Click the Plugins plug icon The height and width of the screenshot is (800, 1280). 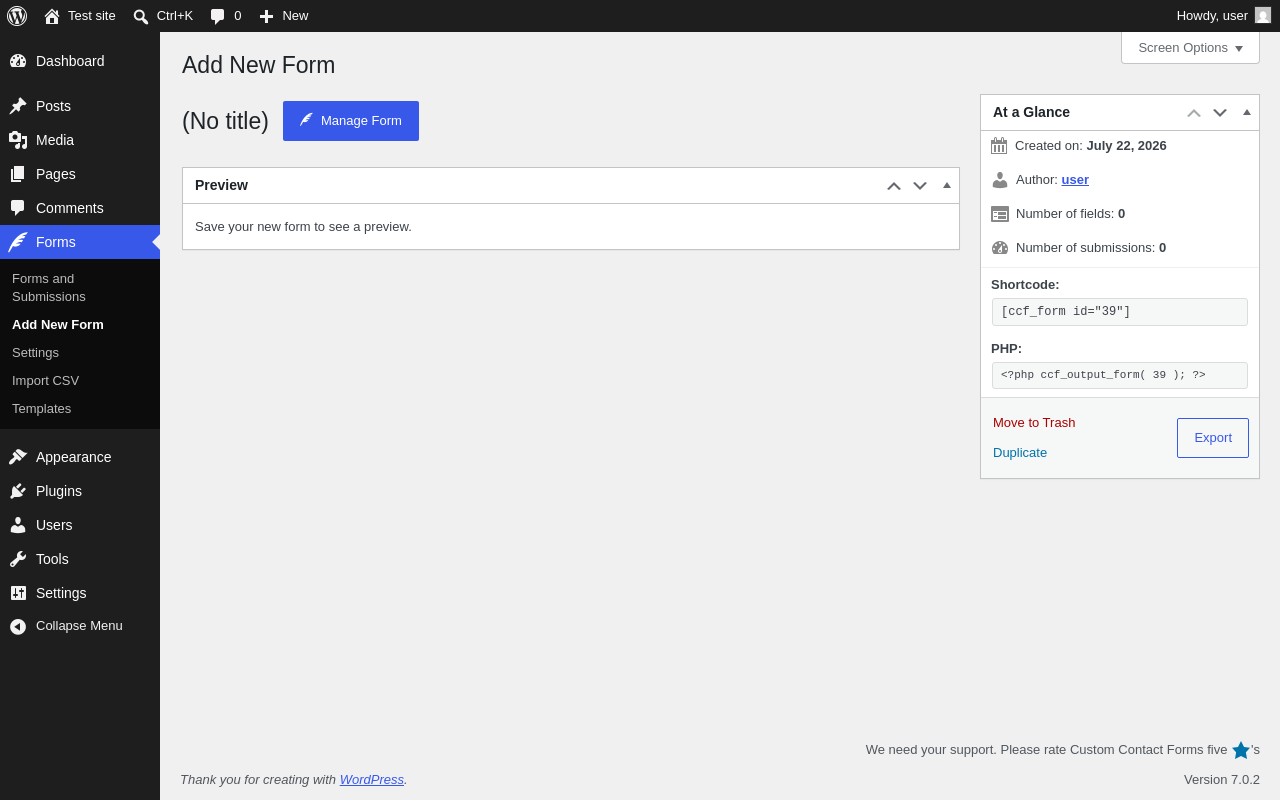18,491
